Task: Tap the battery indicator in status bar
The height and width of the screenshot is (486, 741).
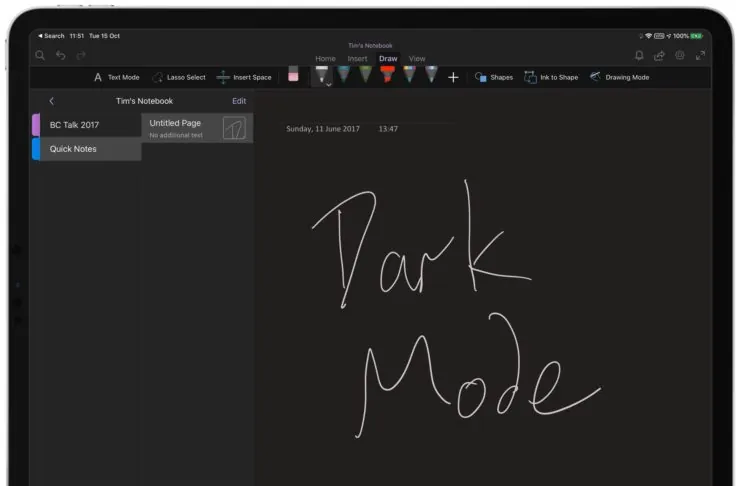Action: point(696,36)
